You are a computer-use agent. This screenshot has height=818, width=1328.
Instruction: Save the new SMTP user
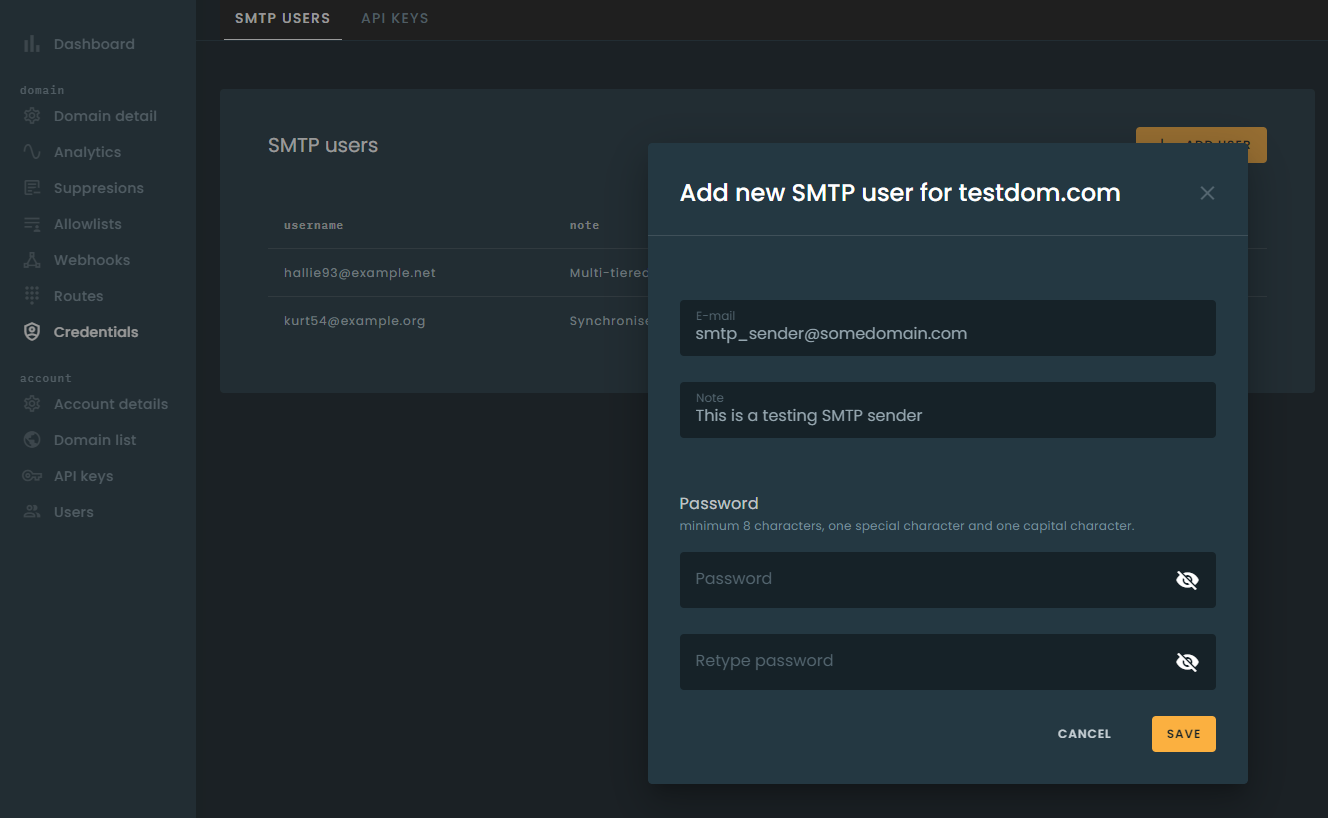(1183, 733)
